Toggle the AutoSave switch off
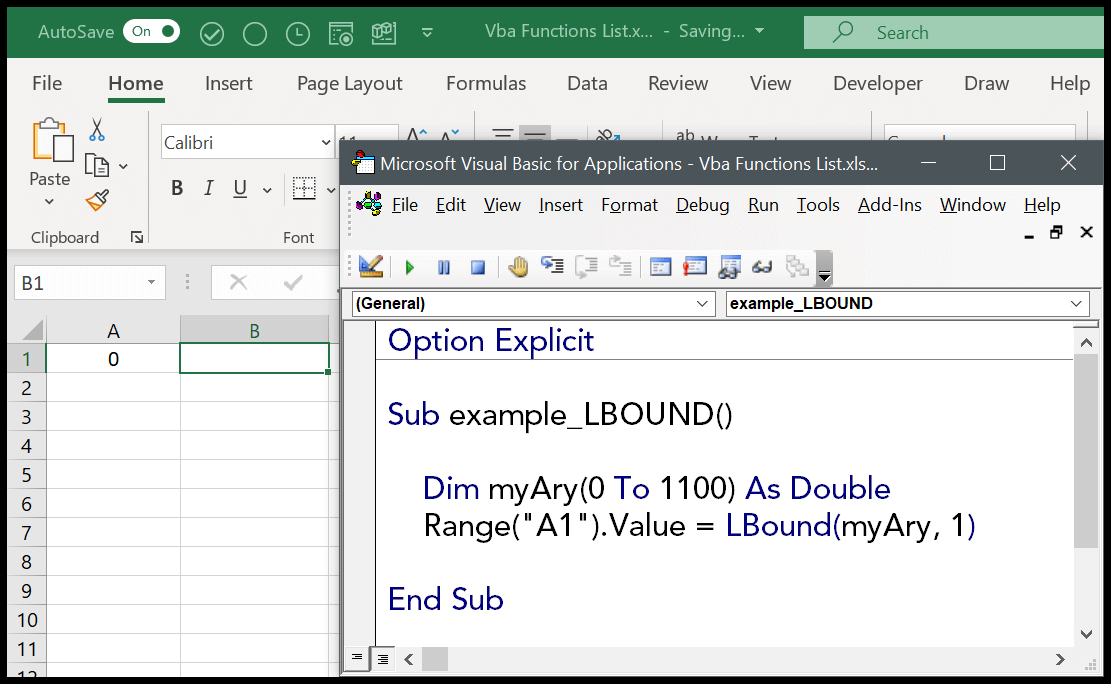Image resolution: width=1111 pixels, height=684 pixels. [x=151, y=32]
